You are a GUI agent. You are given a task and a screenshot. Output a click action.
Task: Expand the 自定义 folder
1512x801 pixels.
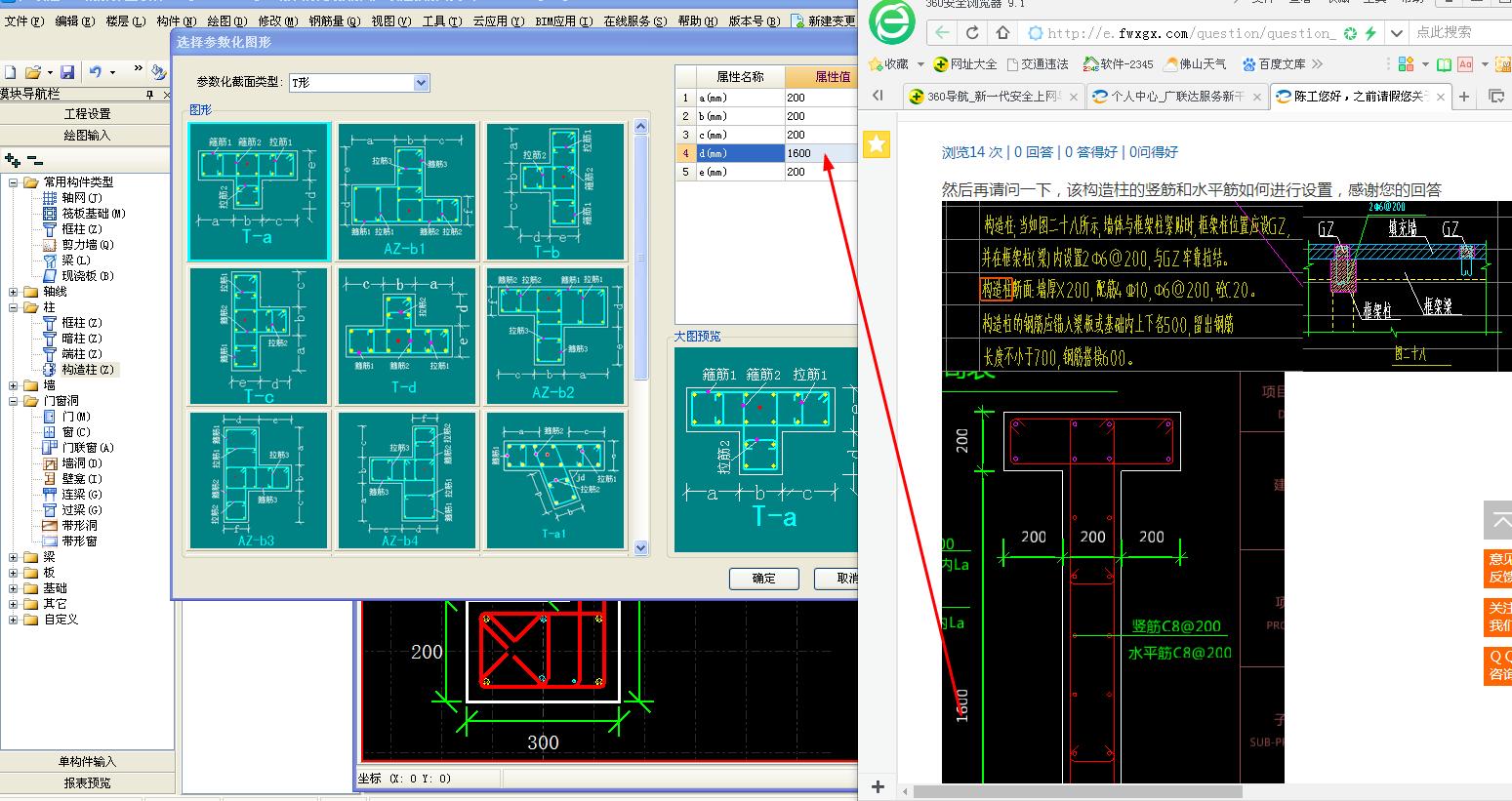click(x=14, y=620)
